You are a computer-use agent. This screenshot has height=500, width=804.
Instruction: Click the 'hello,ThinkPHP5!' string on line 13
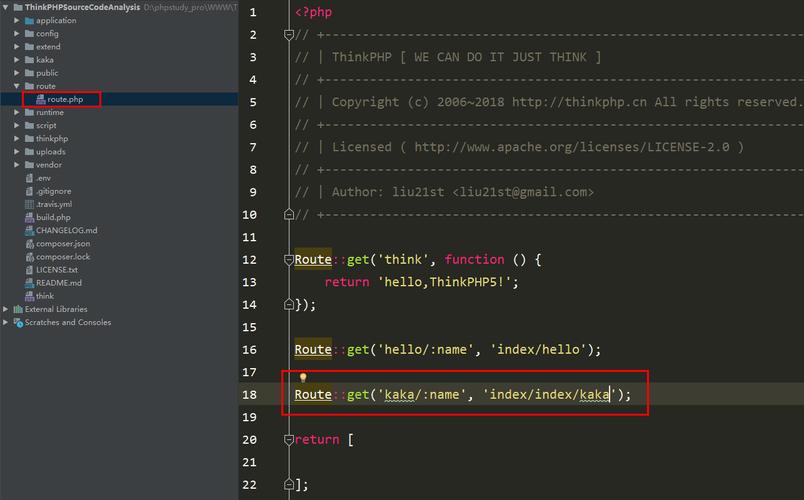(445, 282)
